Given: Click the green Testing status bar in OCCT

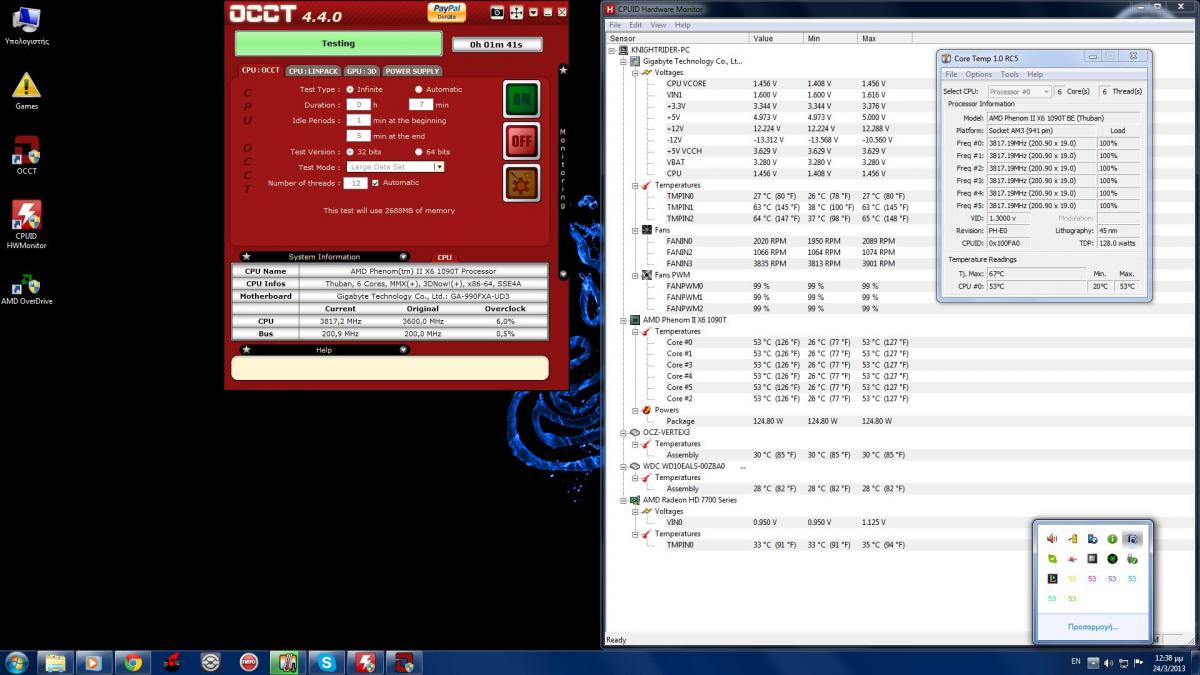Looking at the screenshot, I should point(338,43).
